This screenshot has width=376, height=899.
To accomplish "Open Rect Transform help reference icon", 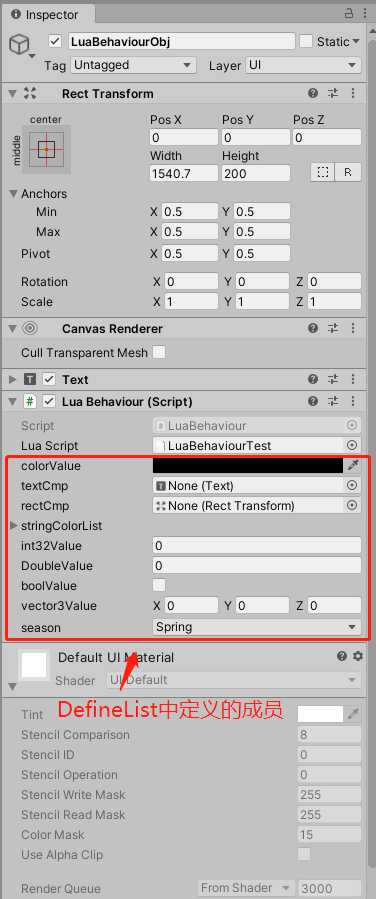I will click(x=313, y=93).
